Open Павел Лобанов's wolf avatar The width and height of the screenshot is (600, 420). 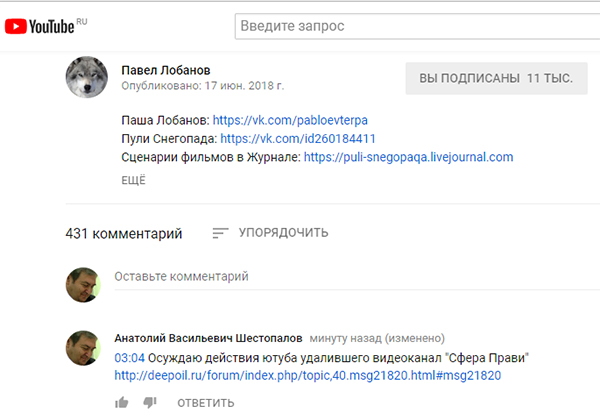pos(86,77)
